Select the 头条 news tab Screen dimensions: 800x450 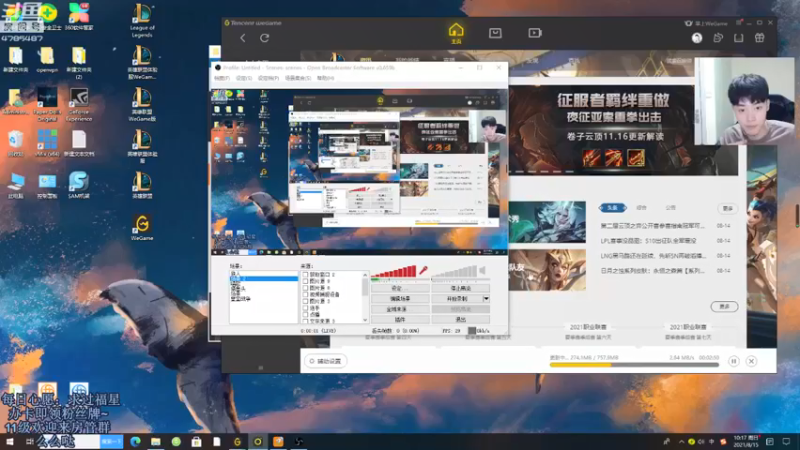point(612,208)
